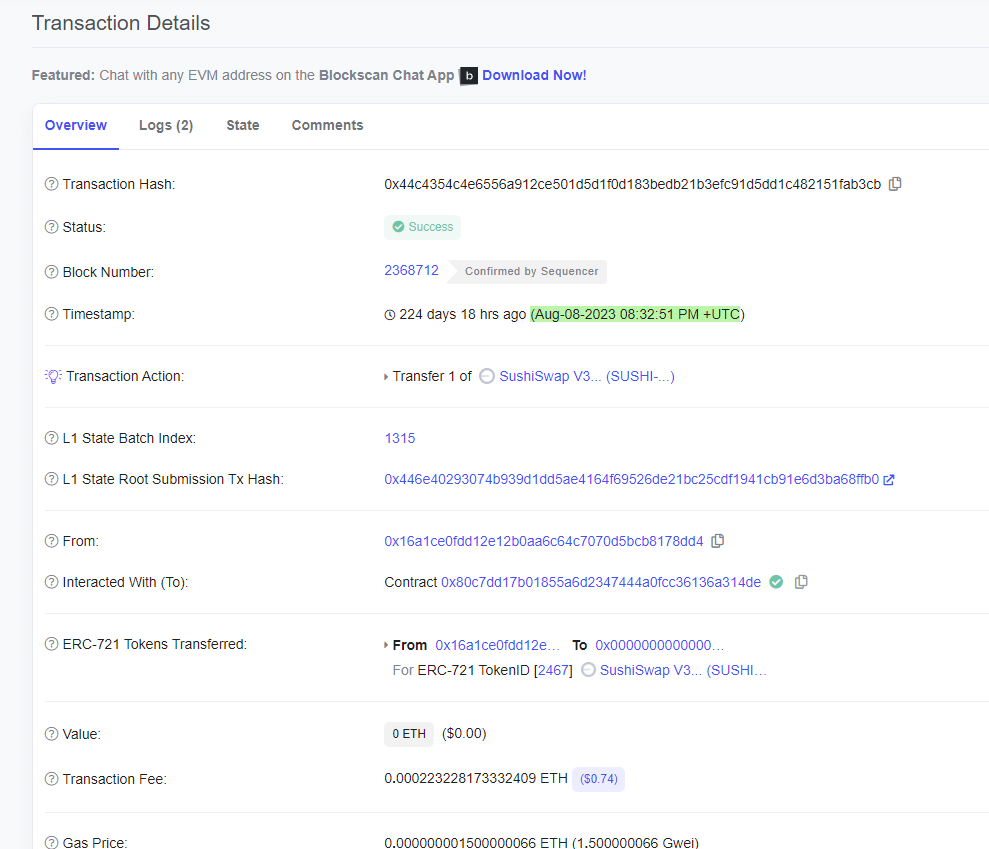Click the clock icon beside timestamp
The height and width of the screenshot is (849, 989).
tap(390, 315)
